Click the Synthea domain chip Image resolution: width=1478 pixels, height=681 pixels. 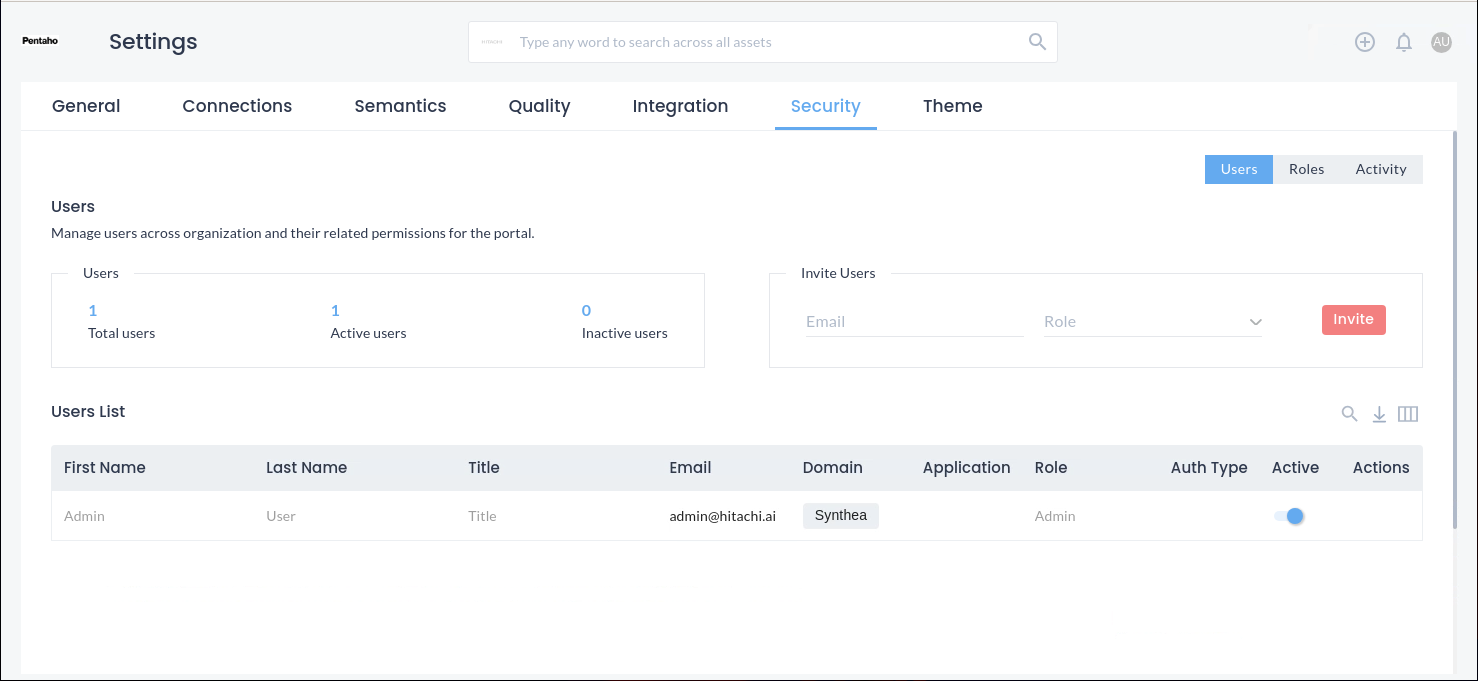pos(840,516)
